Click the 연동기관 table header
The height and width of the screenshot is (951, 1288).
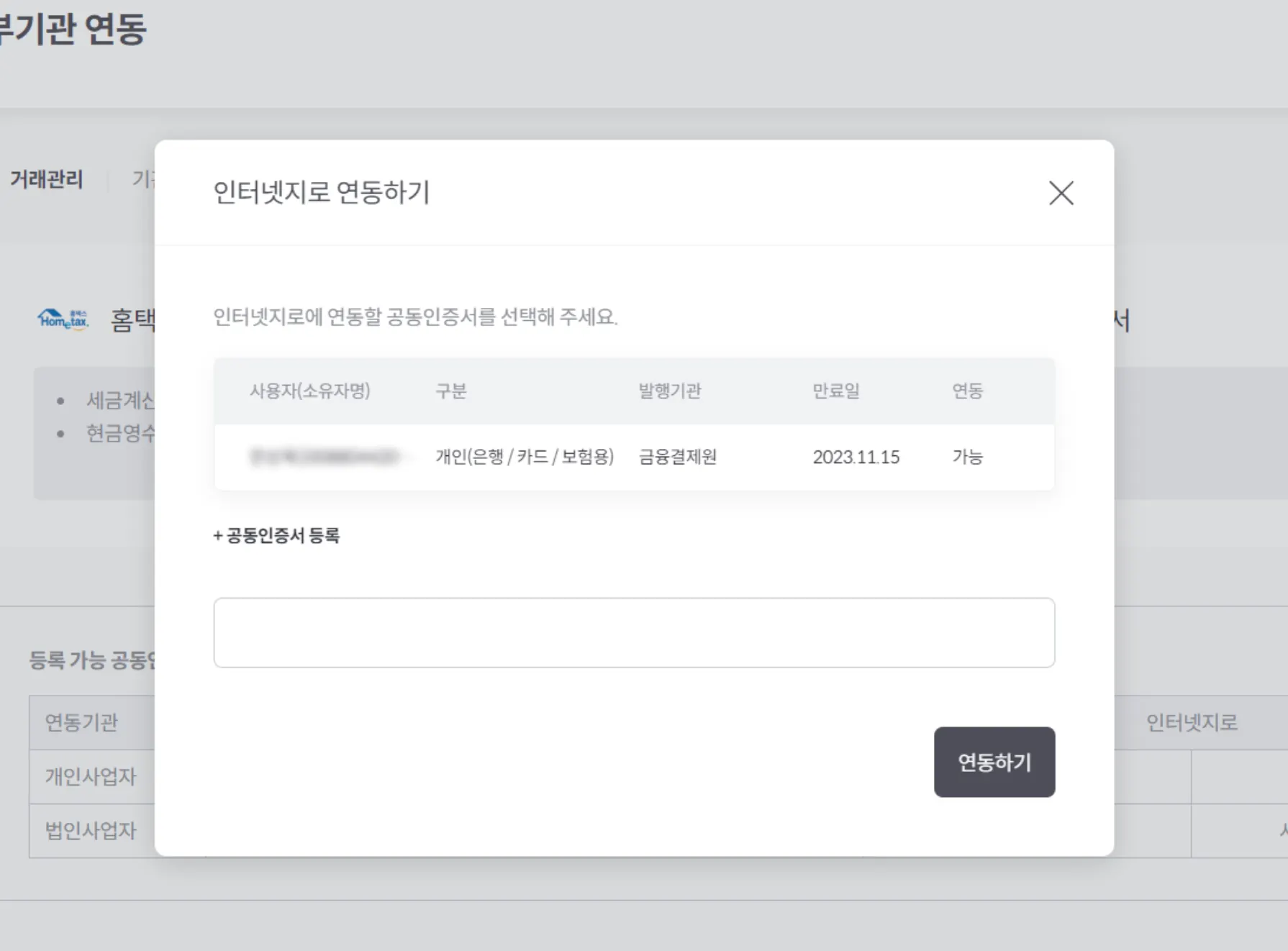[81, 722]
